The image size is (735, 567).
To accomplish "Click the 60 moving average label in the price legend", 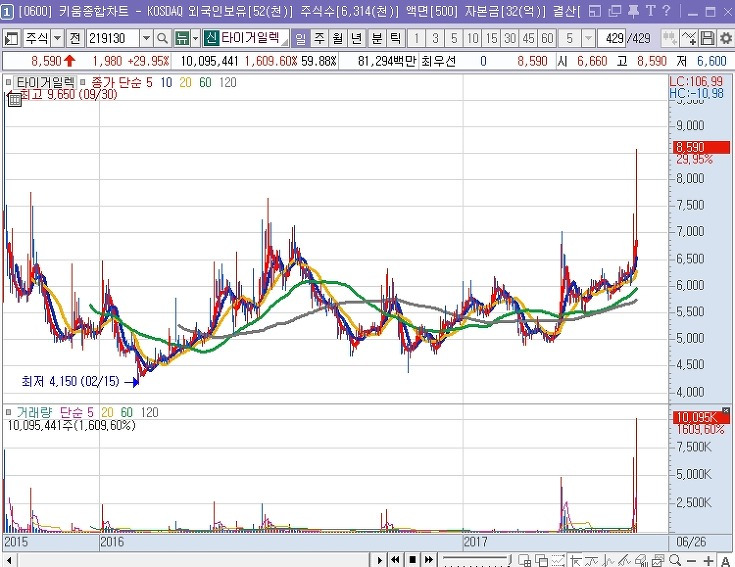I will (205, 82).
